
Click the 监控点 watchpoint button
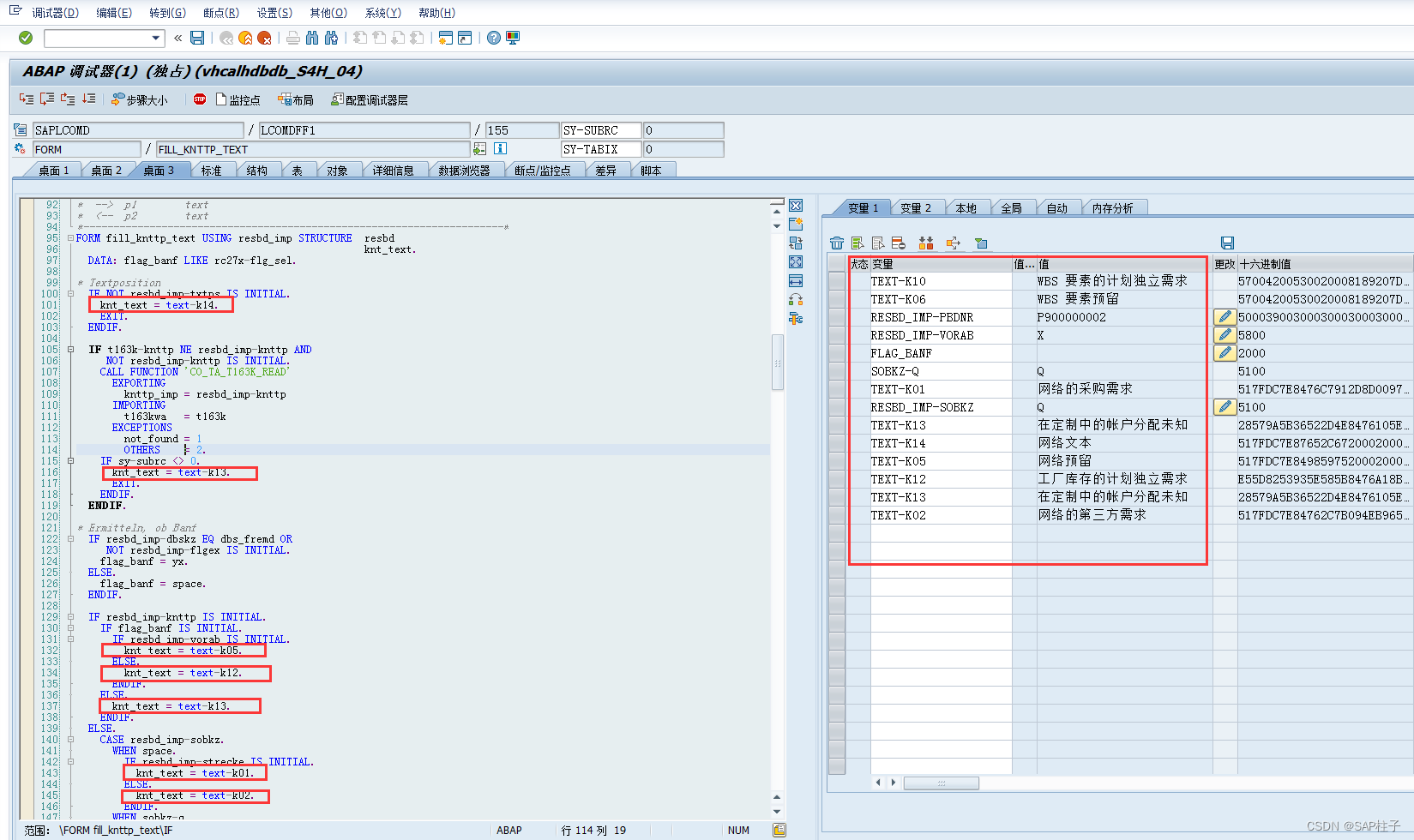tap(238, 99)
